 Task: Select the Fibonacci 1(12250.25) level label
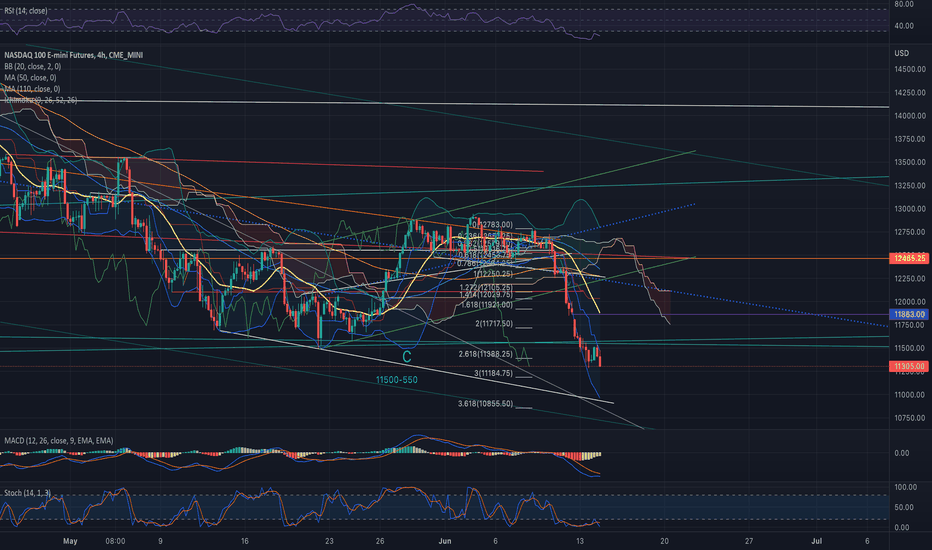pos(493,274)
